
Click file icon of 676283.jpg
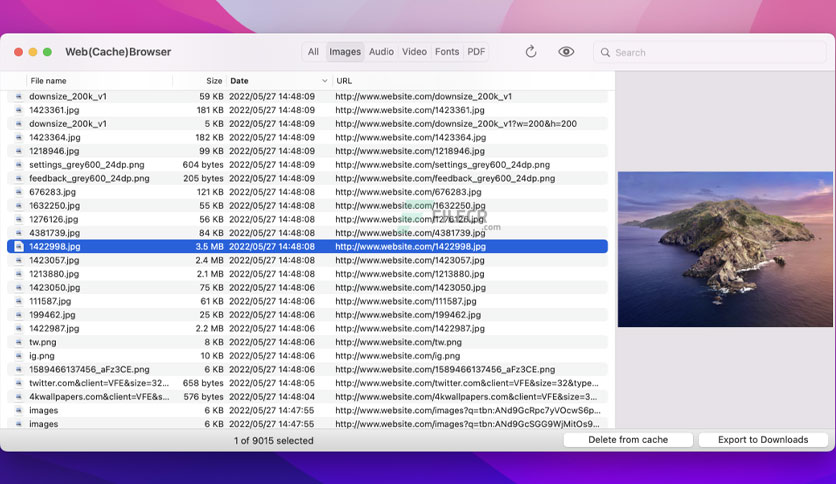[19, 192]
